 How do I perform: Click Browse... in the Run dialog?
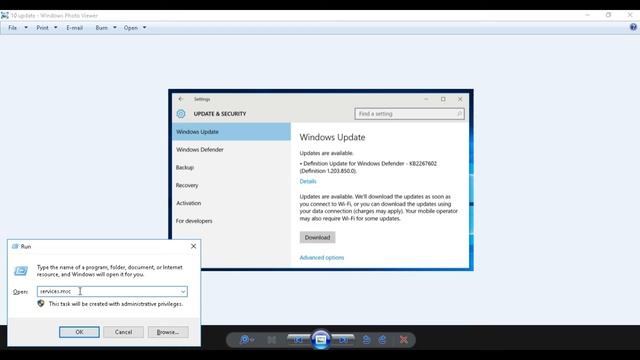168,332
